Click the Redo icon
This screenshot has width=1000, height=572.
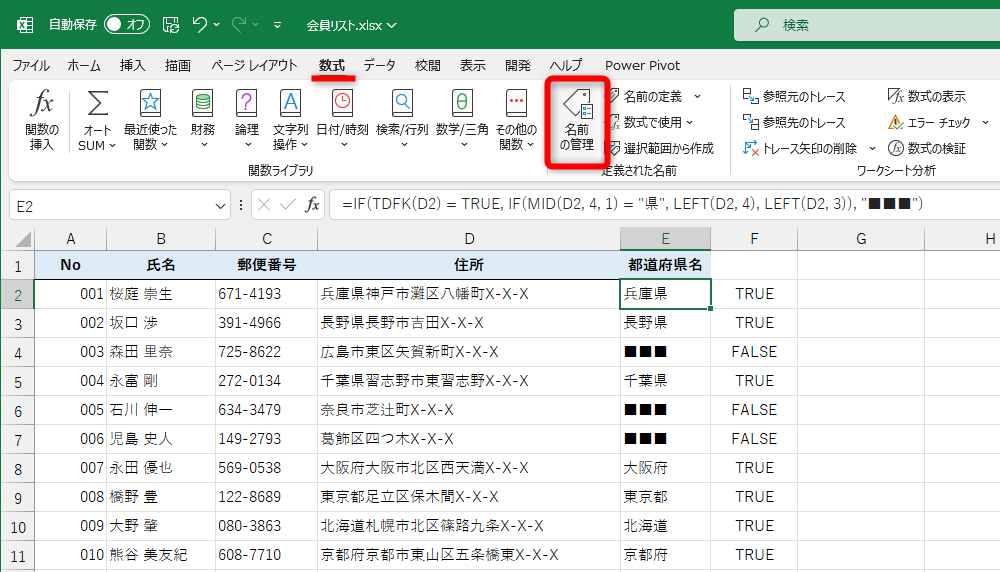tap(239, 25)
